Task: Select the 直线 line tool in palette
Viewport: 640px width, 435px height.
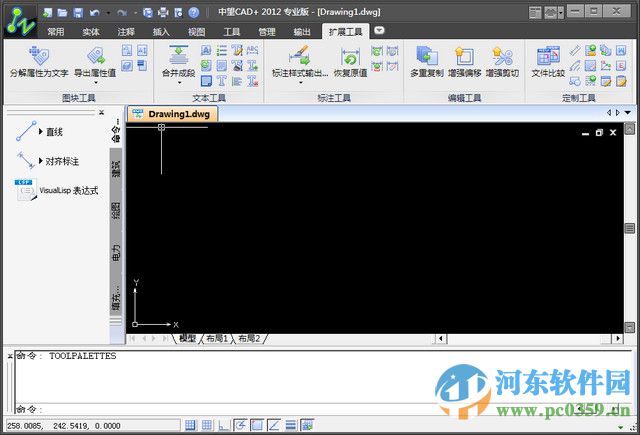Action: (x=39, y=131)
